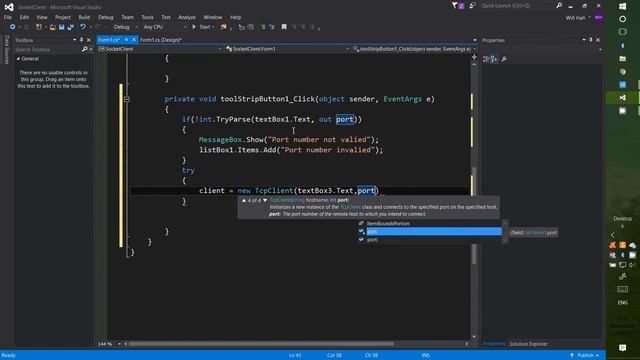
Task: Save the file with the Save icon
Action: (62, 27)
